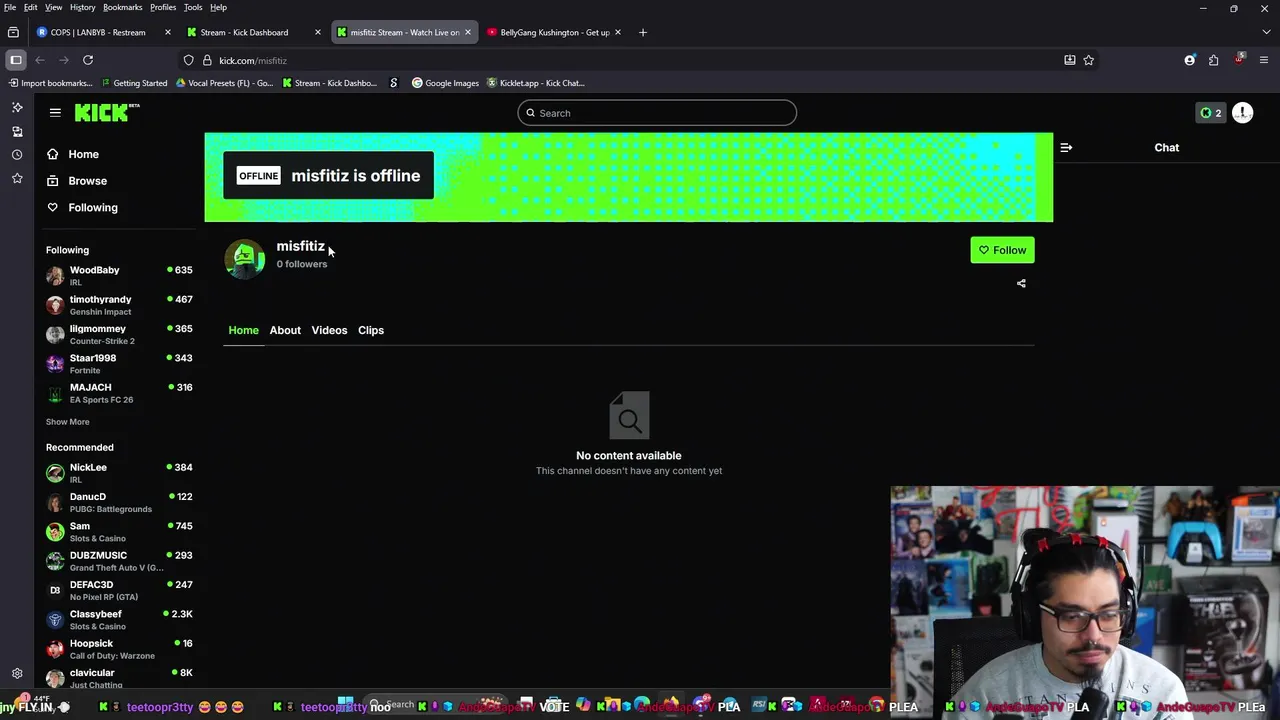Click the uBlock Origin extension icon
This screenshot has width=1280, height=720.
(1239, 60)
